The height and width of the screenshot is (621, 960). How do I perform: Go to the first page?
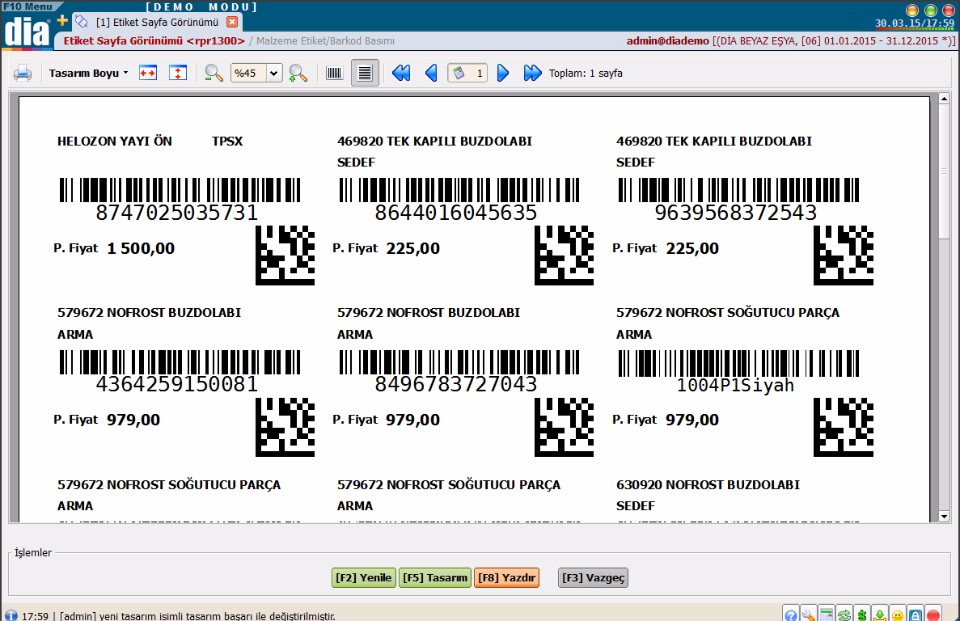401,73
